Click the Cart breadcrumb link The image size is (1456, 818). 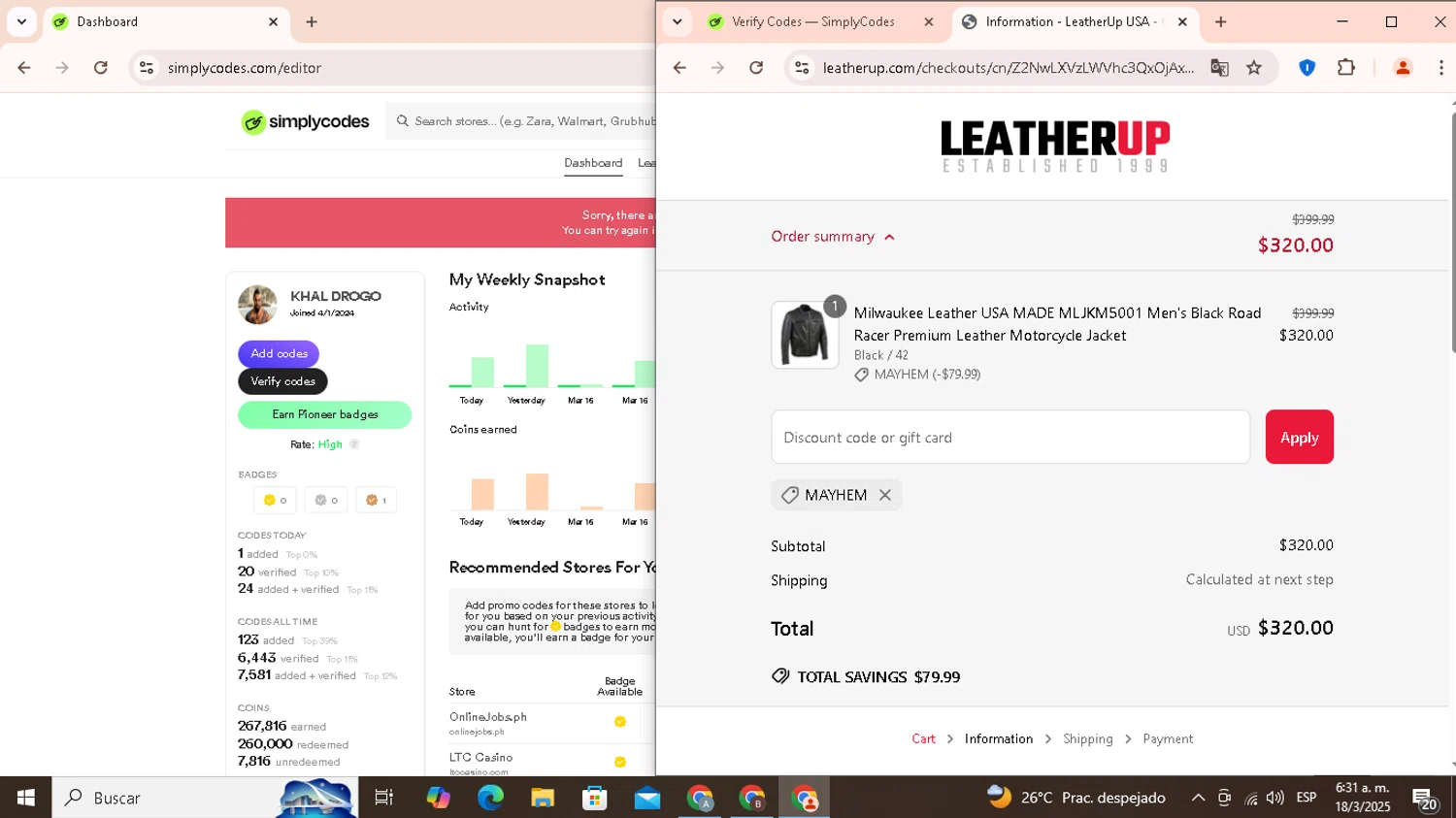click(x=923, y=739)
